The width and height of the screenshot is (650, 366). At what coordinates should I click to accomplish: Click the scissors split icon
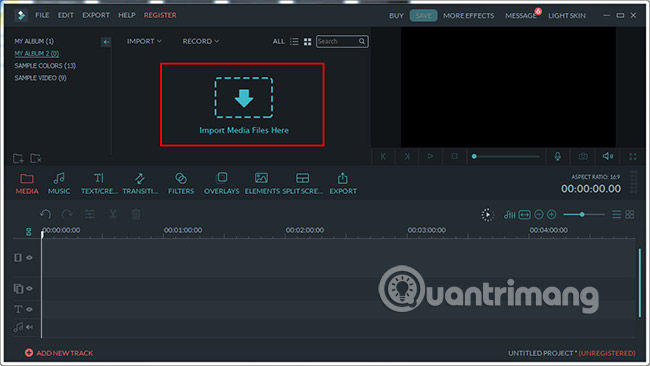[x=113, y=214]
